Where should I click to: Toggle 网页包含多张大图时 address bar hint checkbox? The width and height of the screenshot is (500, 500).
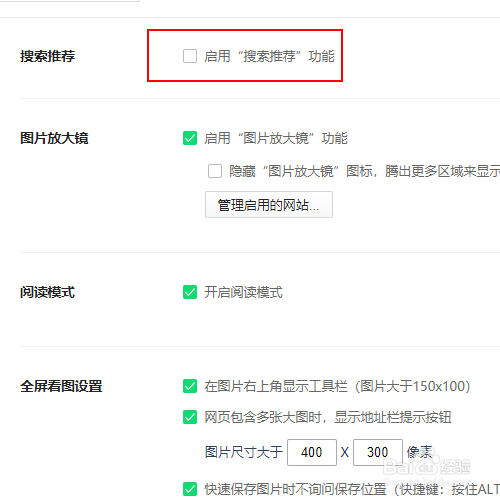click(x=190, y=417)
